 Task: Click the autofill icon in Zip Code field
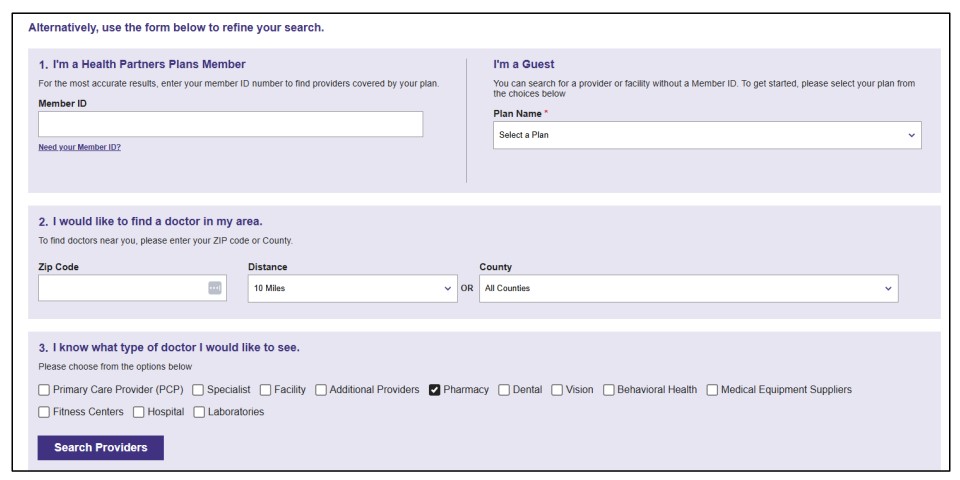214,288
